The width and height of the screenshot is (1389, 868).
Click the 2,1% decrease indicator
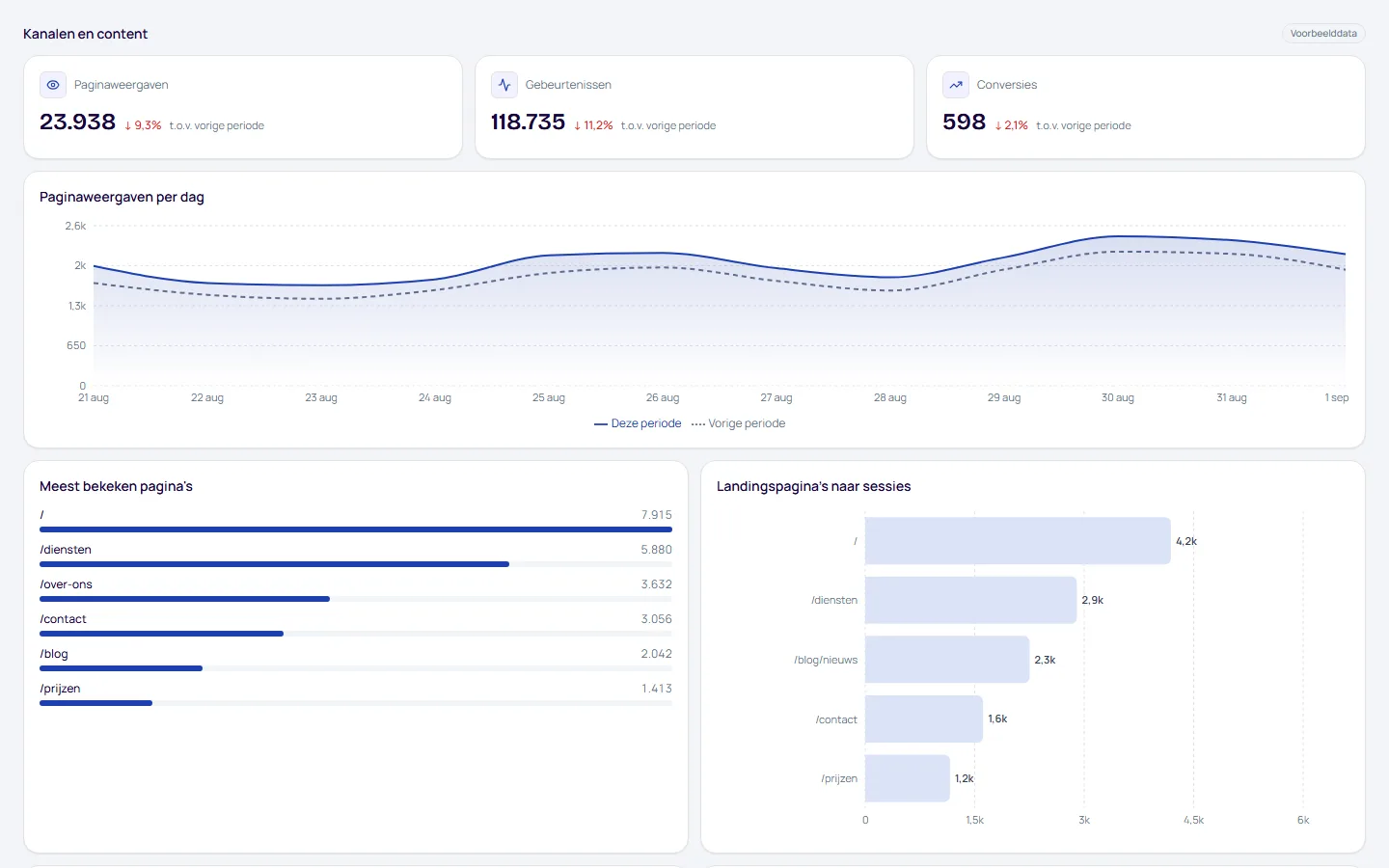[1012, 125]
